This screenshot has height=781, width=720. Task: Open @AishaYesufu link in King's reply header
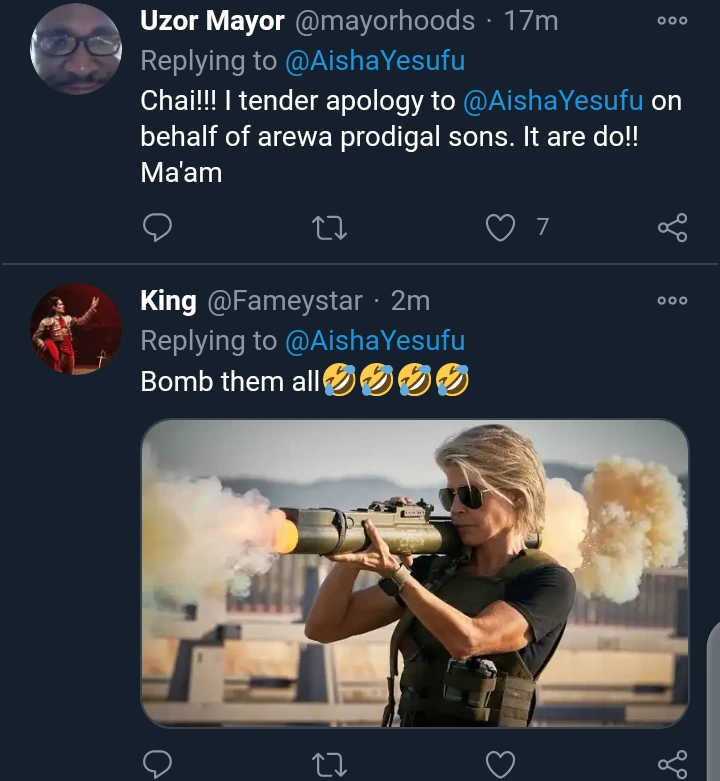coord(375,341)
